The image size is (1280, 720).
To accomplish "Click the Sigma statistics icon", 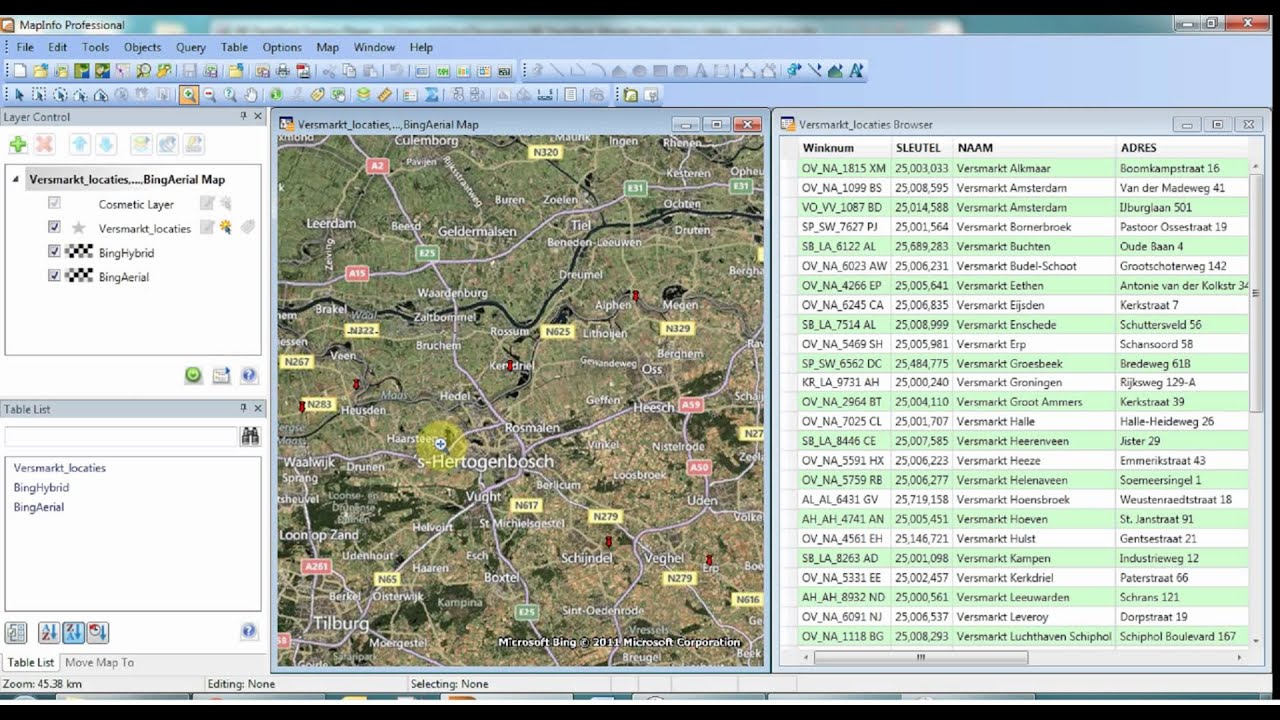I will point(432,95).
